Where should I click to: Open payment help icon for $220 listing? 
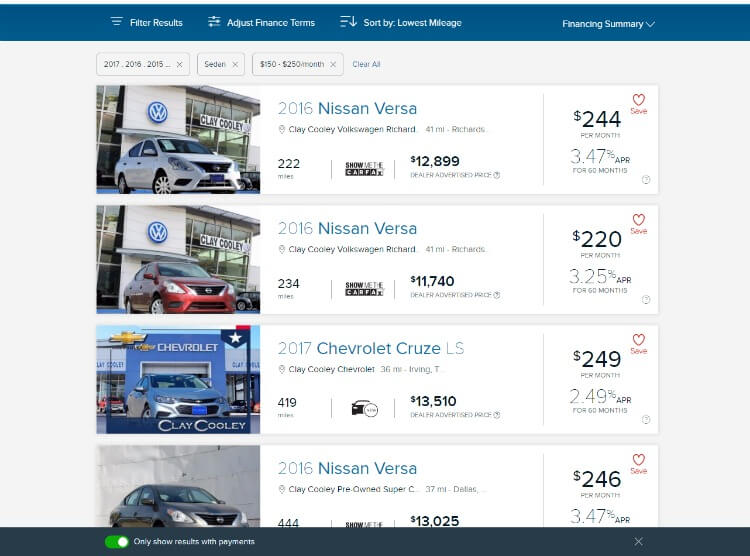[646, 300]
